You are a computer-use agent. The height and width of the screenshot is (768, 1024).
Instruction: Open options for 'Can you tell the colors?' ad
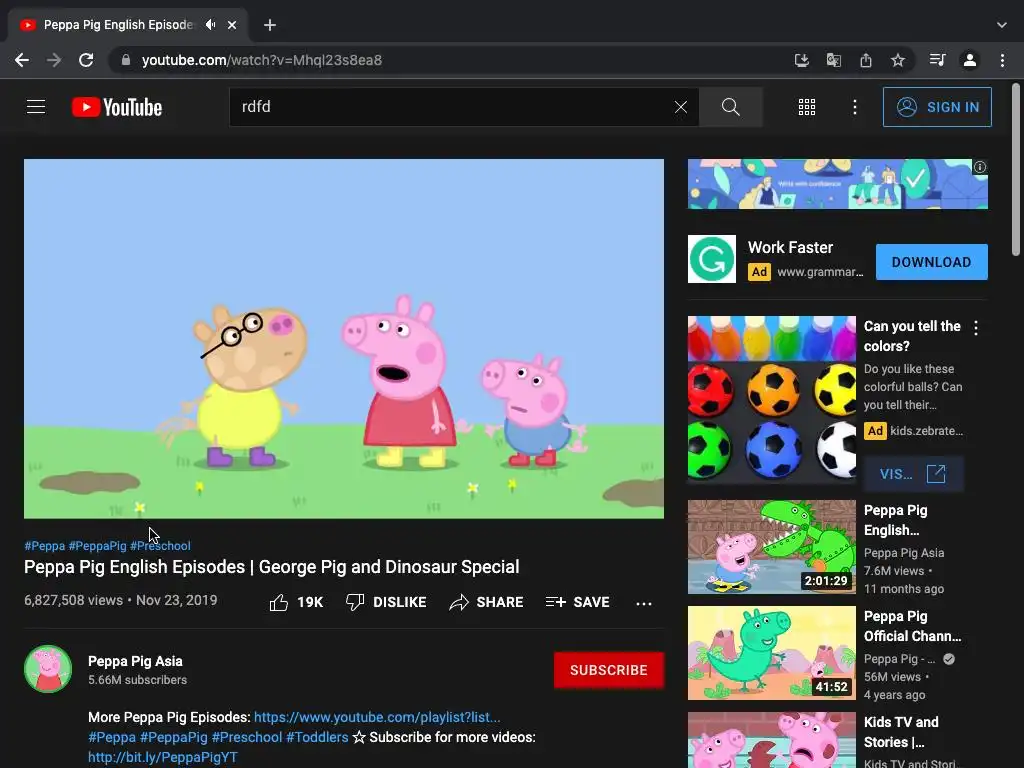[976, 328]
